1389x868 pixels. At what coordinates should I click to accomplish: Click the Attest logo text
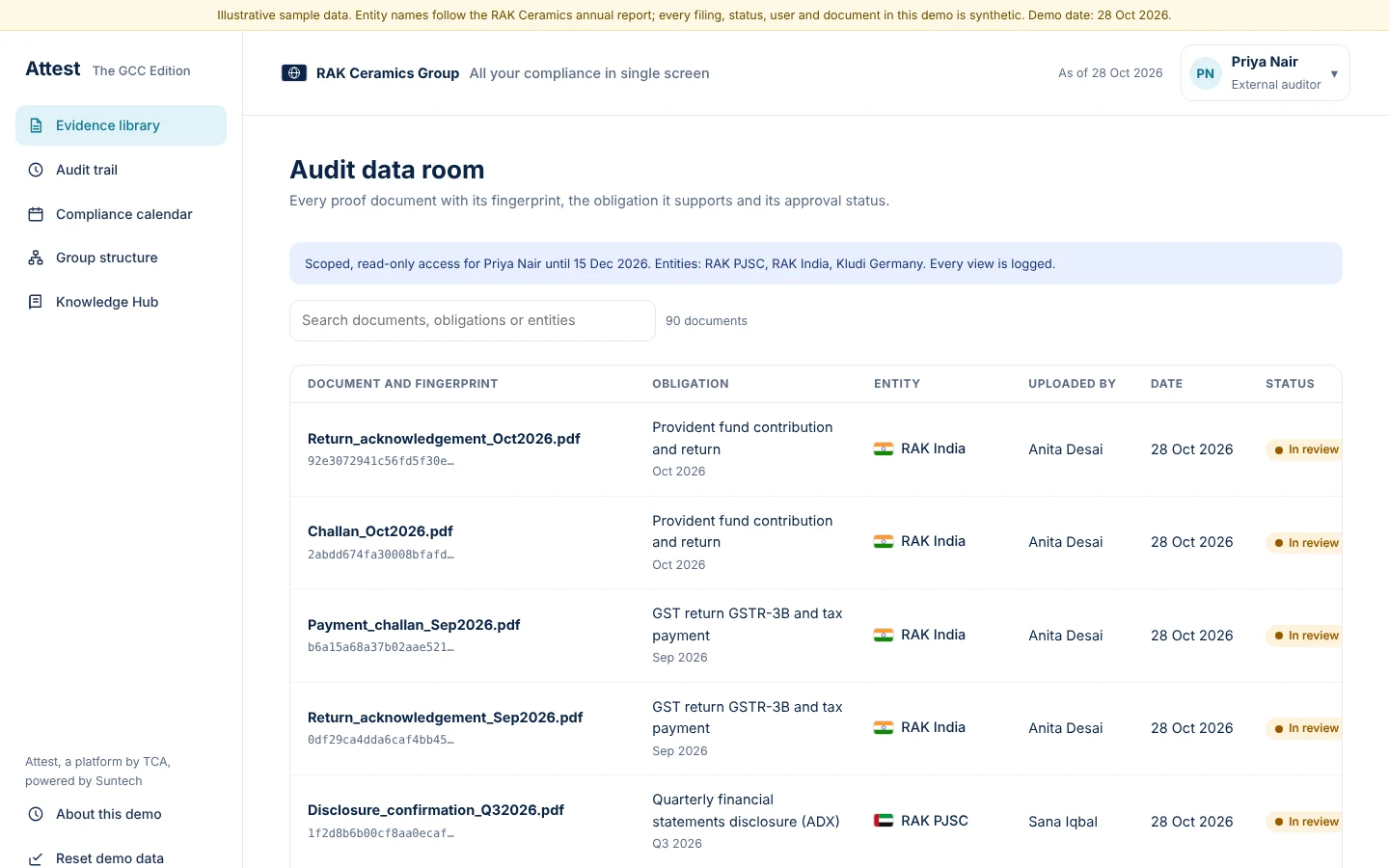point(53,68)
